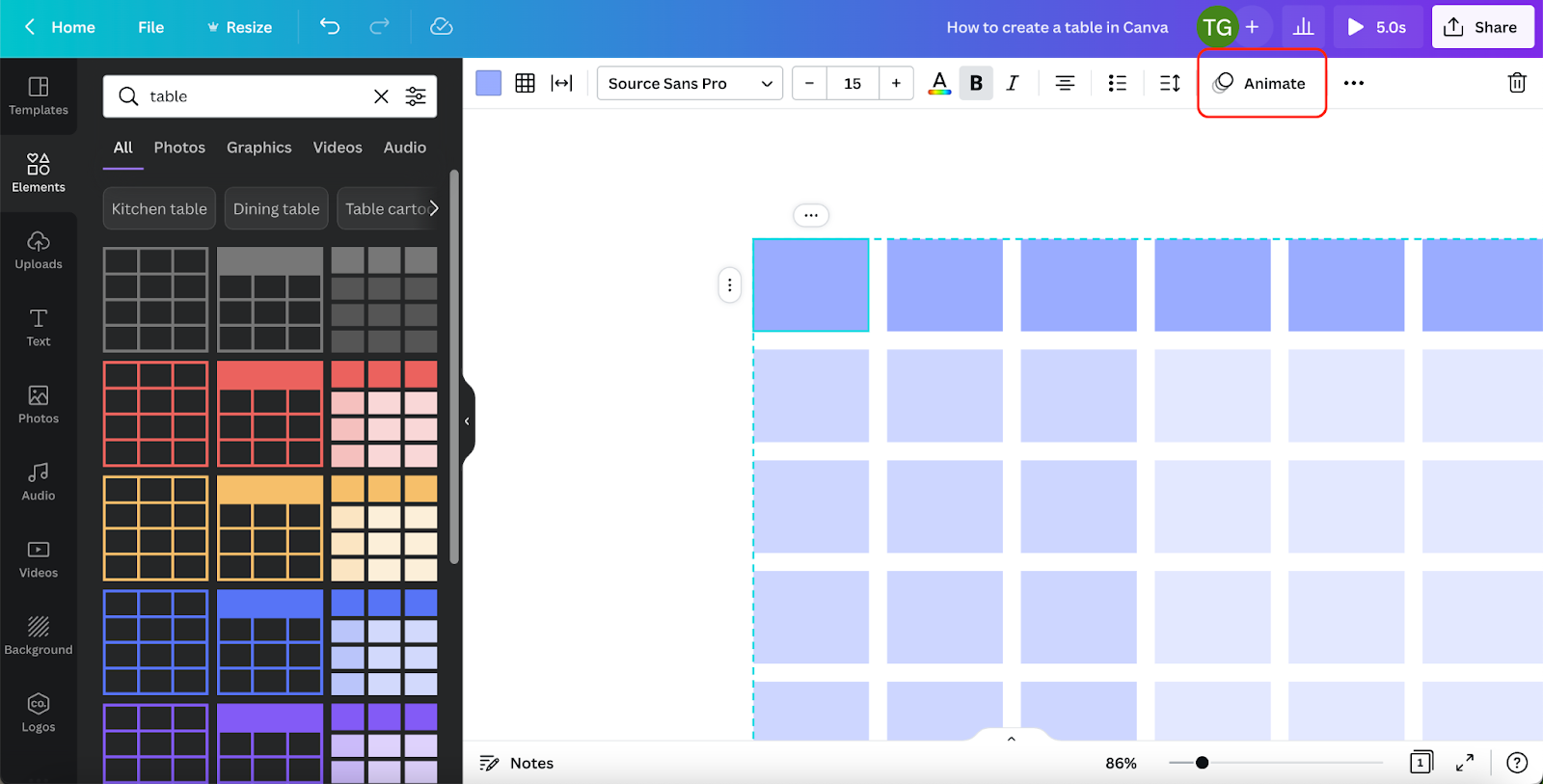Switch to the Audio results tab
This screenshot has height=784, width=1543.
(405, 148)
